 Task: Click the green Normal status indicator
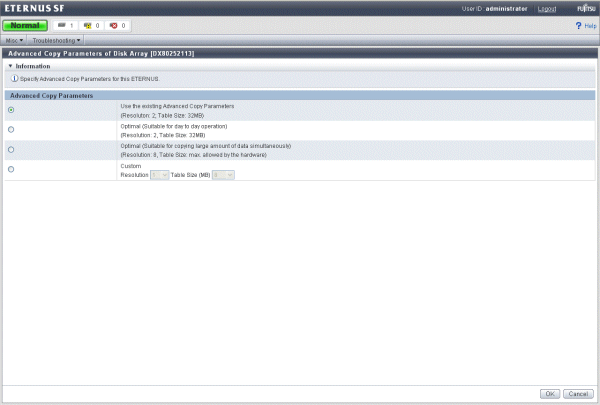pos(25,26)
